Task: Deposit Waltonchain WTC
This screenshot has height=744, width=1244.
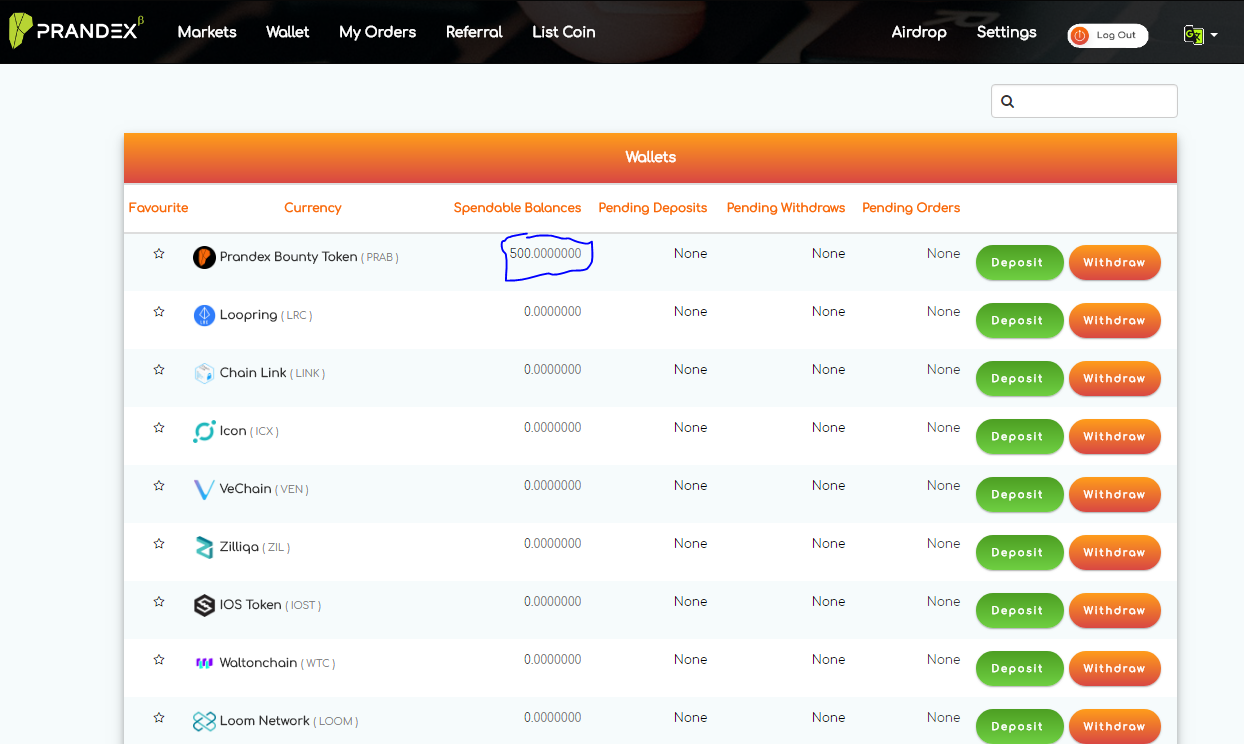Action: pos(1019,669)
